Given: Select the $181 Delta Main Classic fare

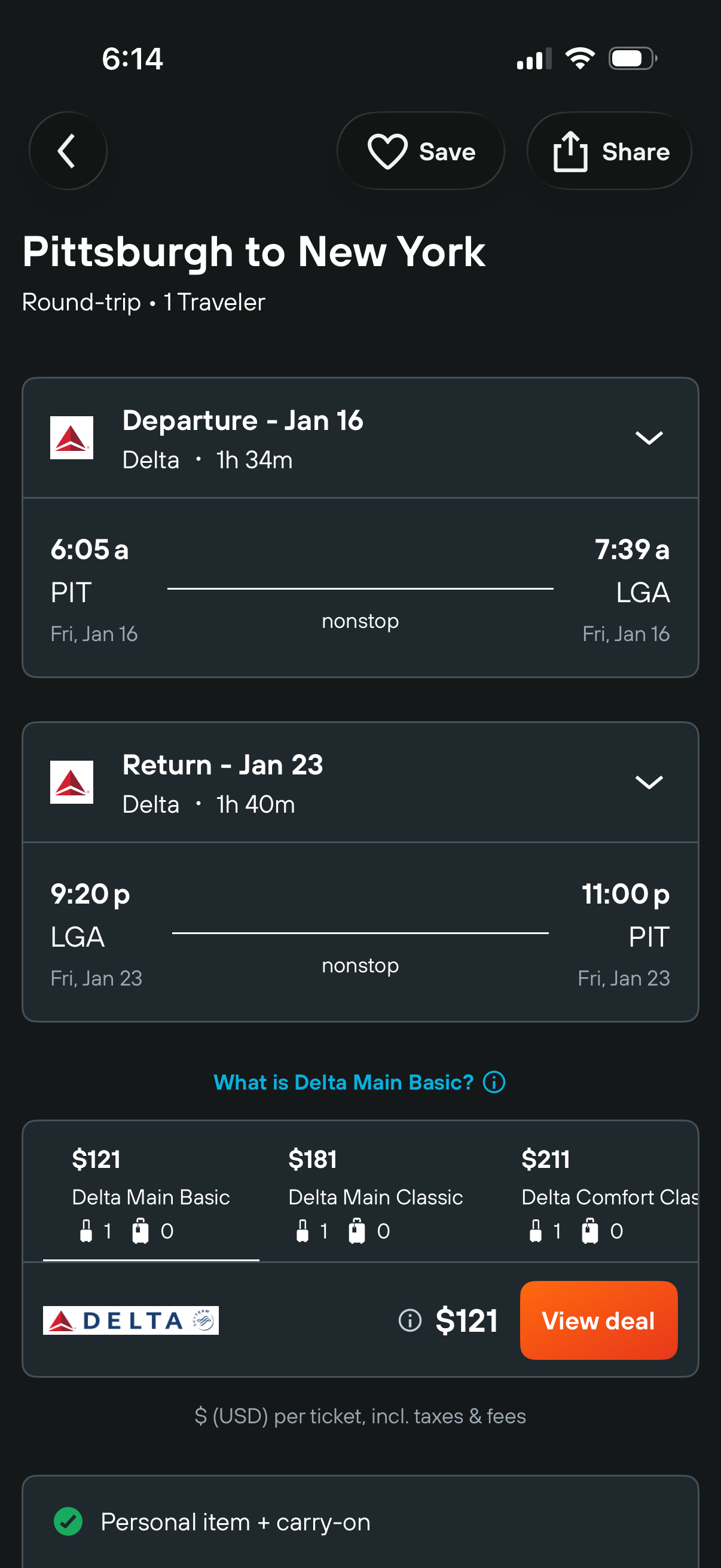Looking at the screenshot, I should pos(375,1192).
